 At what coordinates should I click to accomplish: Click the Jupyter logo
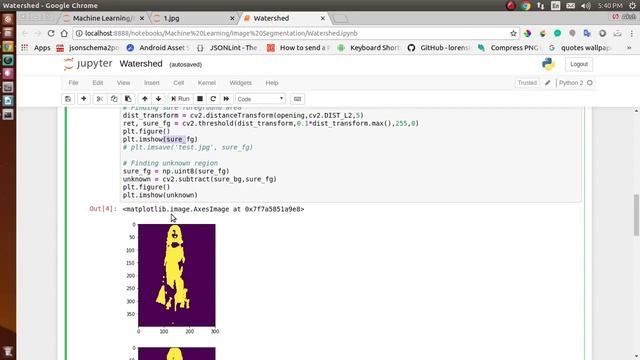[88, 64]
